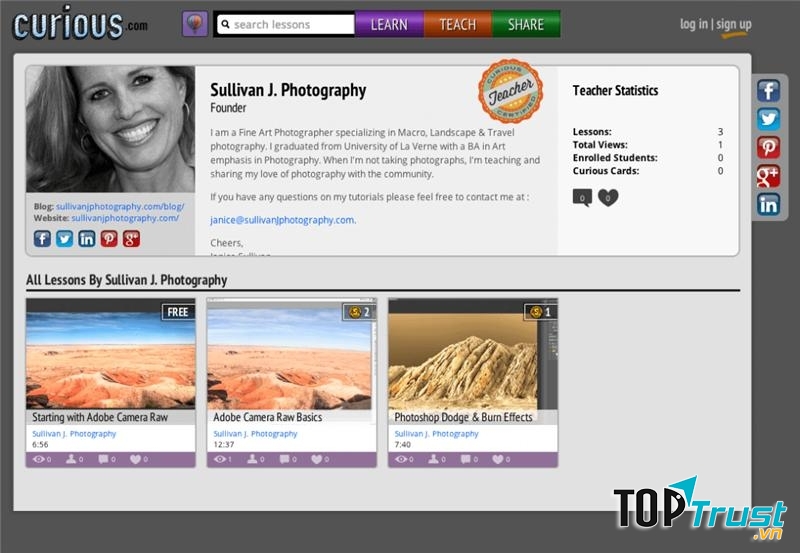Open the sullivanjphotography.com/blog/ link
800x553 pixels.
click(x=120, y=207)
